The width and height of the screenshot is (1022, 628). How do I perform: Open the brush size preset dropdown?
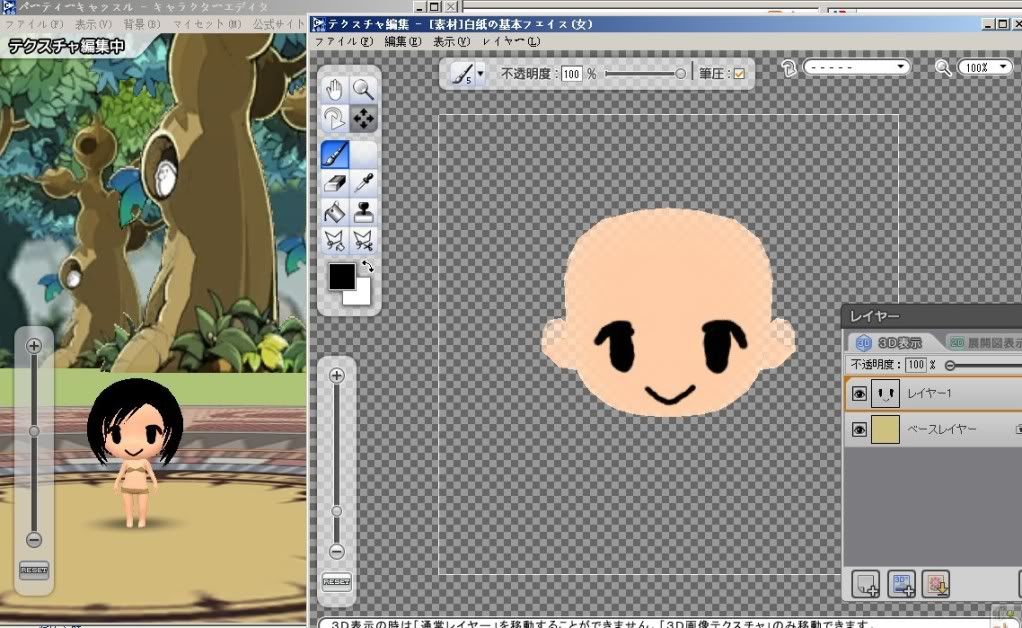click(480, 73)
